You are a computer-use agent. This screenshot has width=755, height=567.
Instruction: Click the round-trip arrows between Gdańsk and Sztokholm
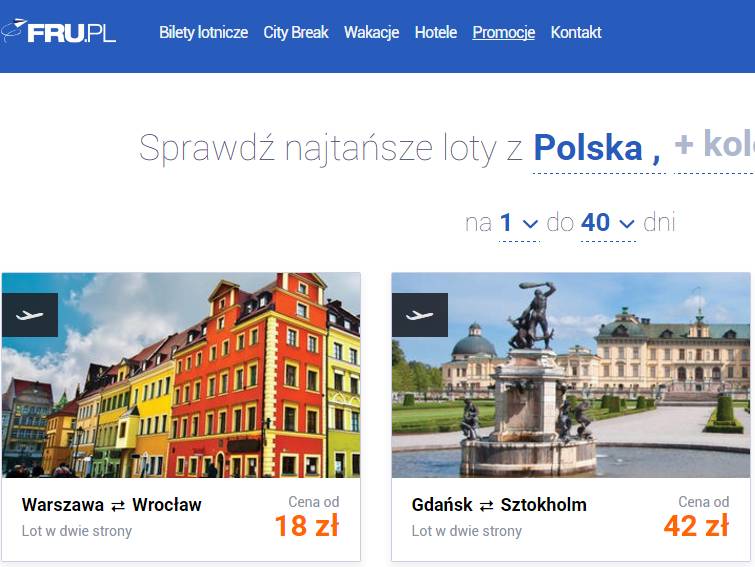[x=486, y=506]
